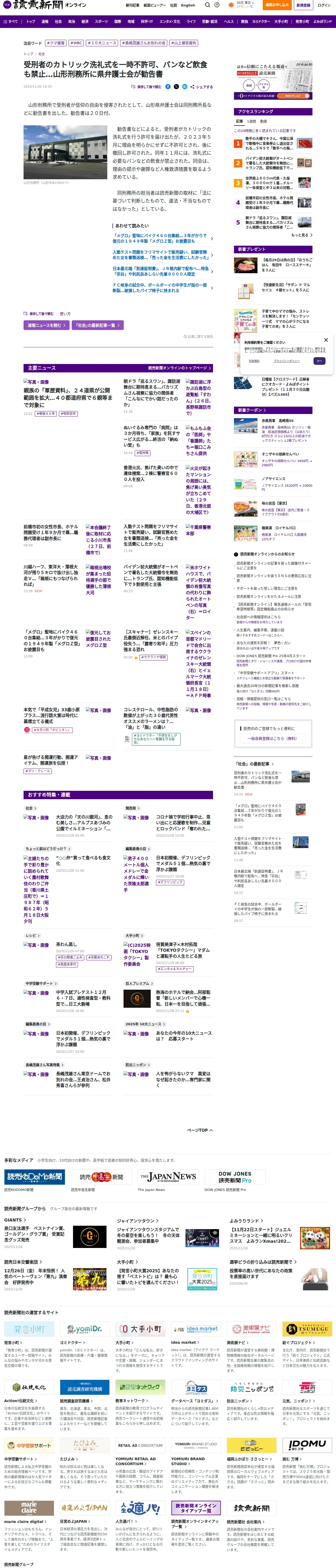Open the 紙面ビューアー header link
This screenshot has width=336, height=1568.
point(155,5)
